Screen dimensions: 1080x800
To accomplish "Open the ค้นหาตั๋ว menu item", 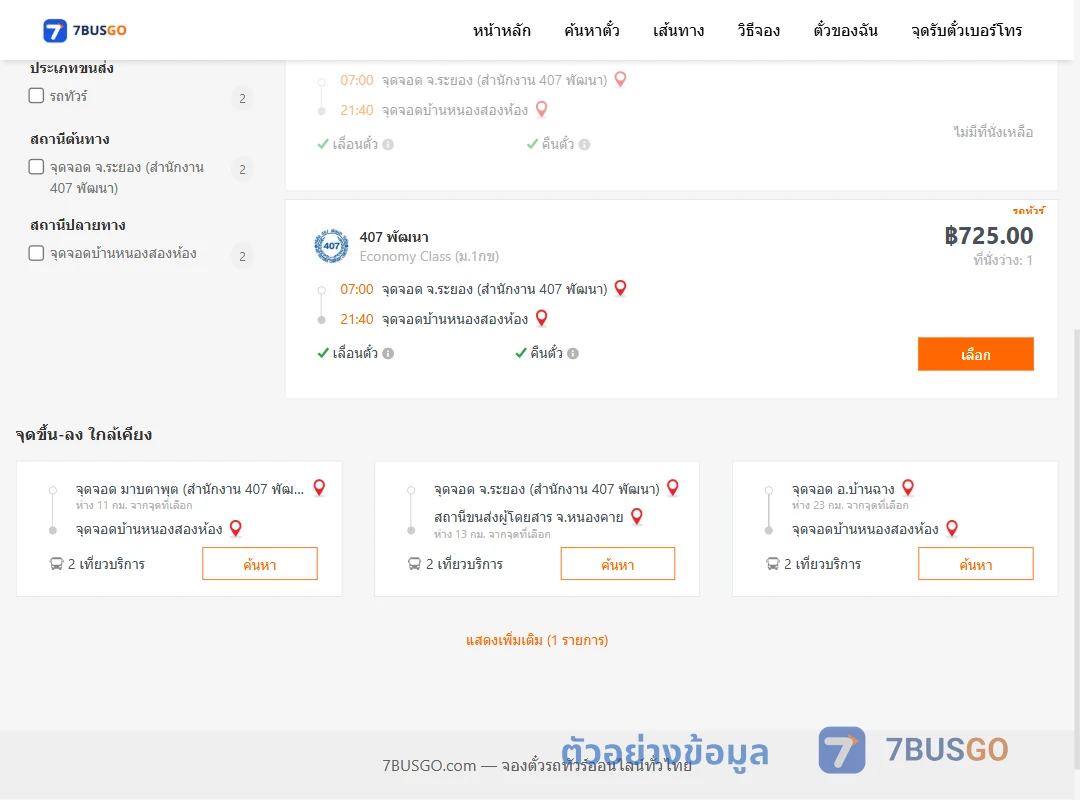I will [592, 30].
